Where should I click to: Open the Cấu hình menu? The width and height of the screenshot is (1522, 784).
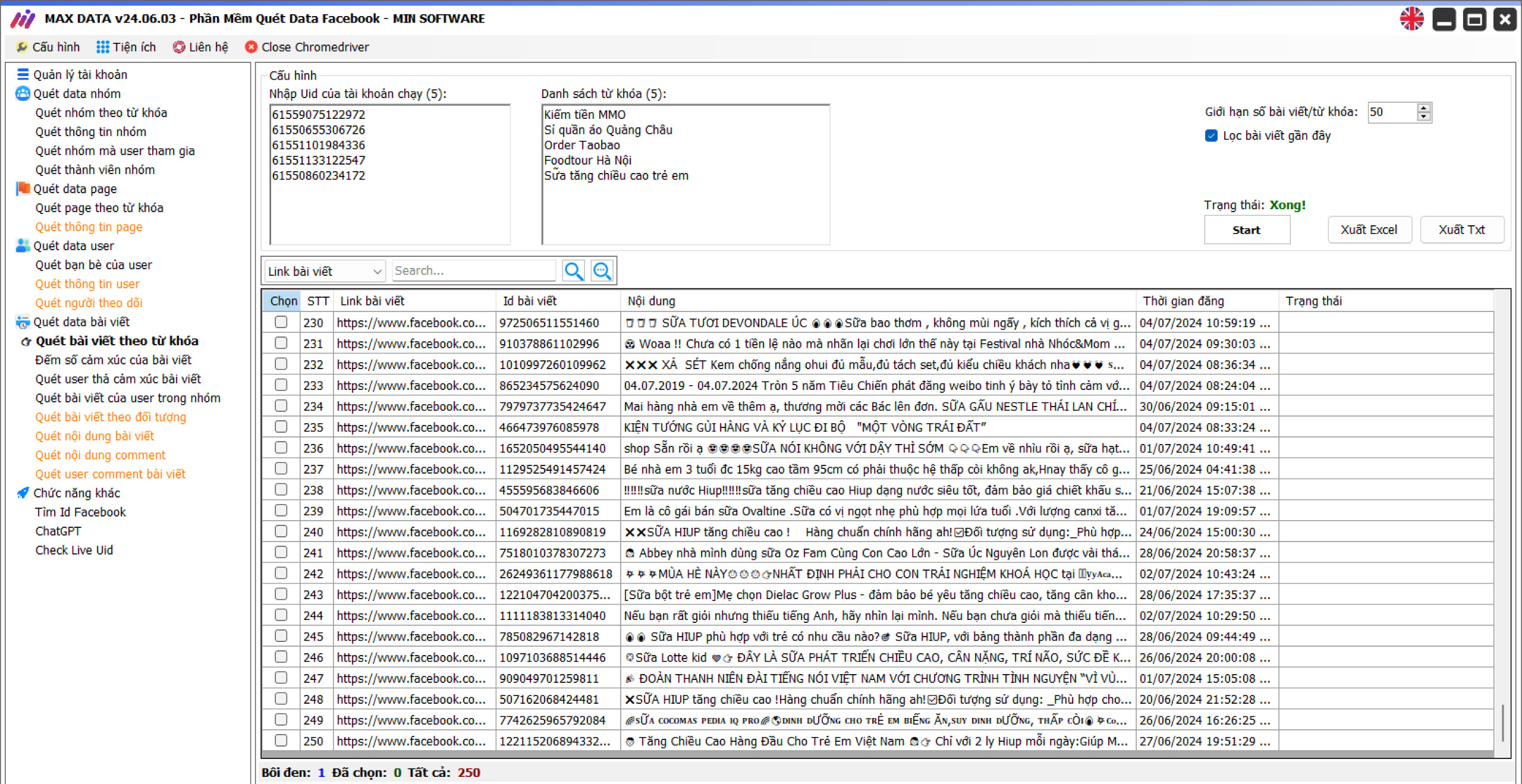pyautogui.click(x=48, y=47)
